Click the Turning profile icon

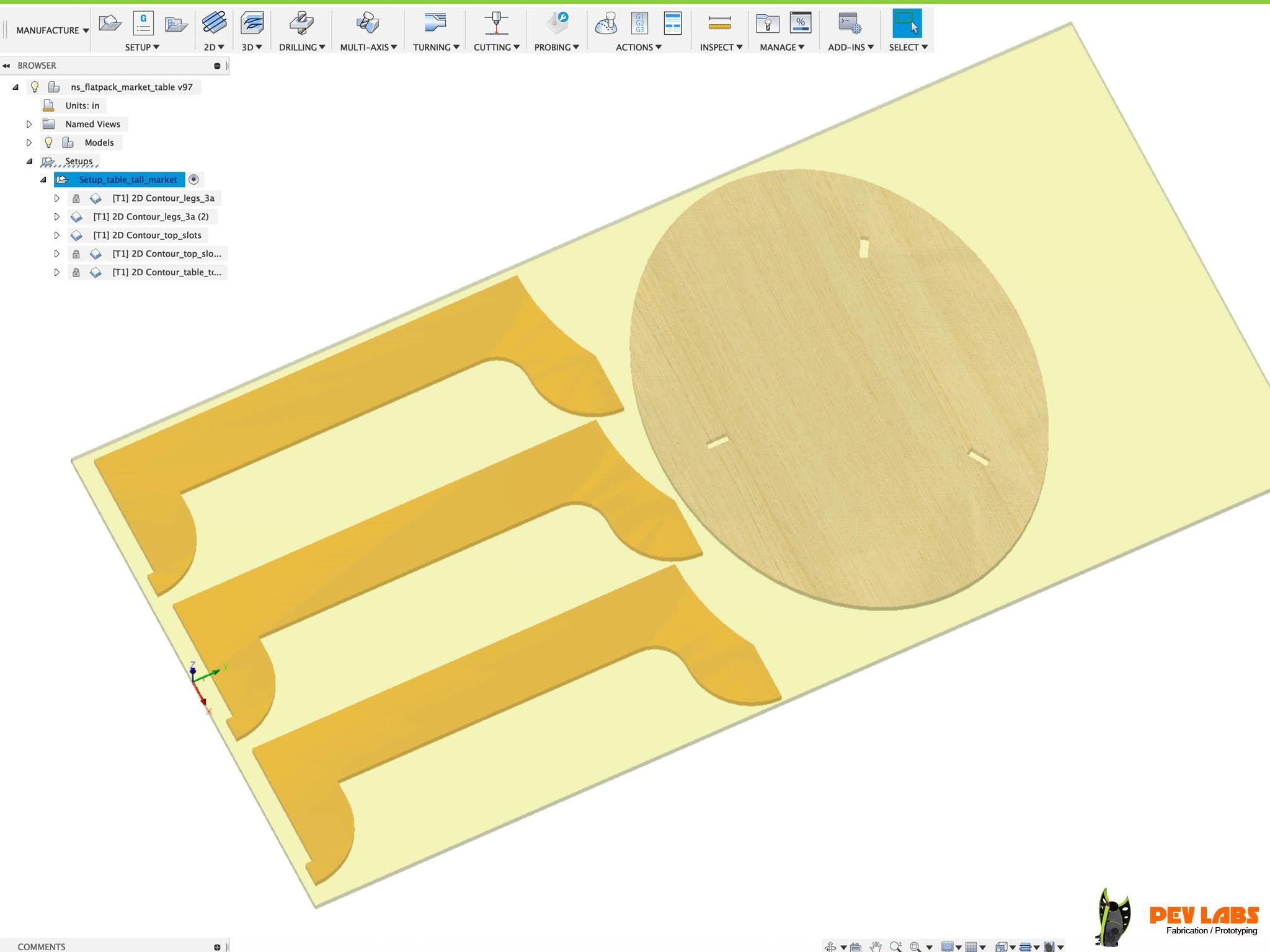pos(435,24)
